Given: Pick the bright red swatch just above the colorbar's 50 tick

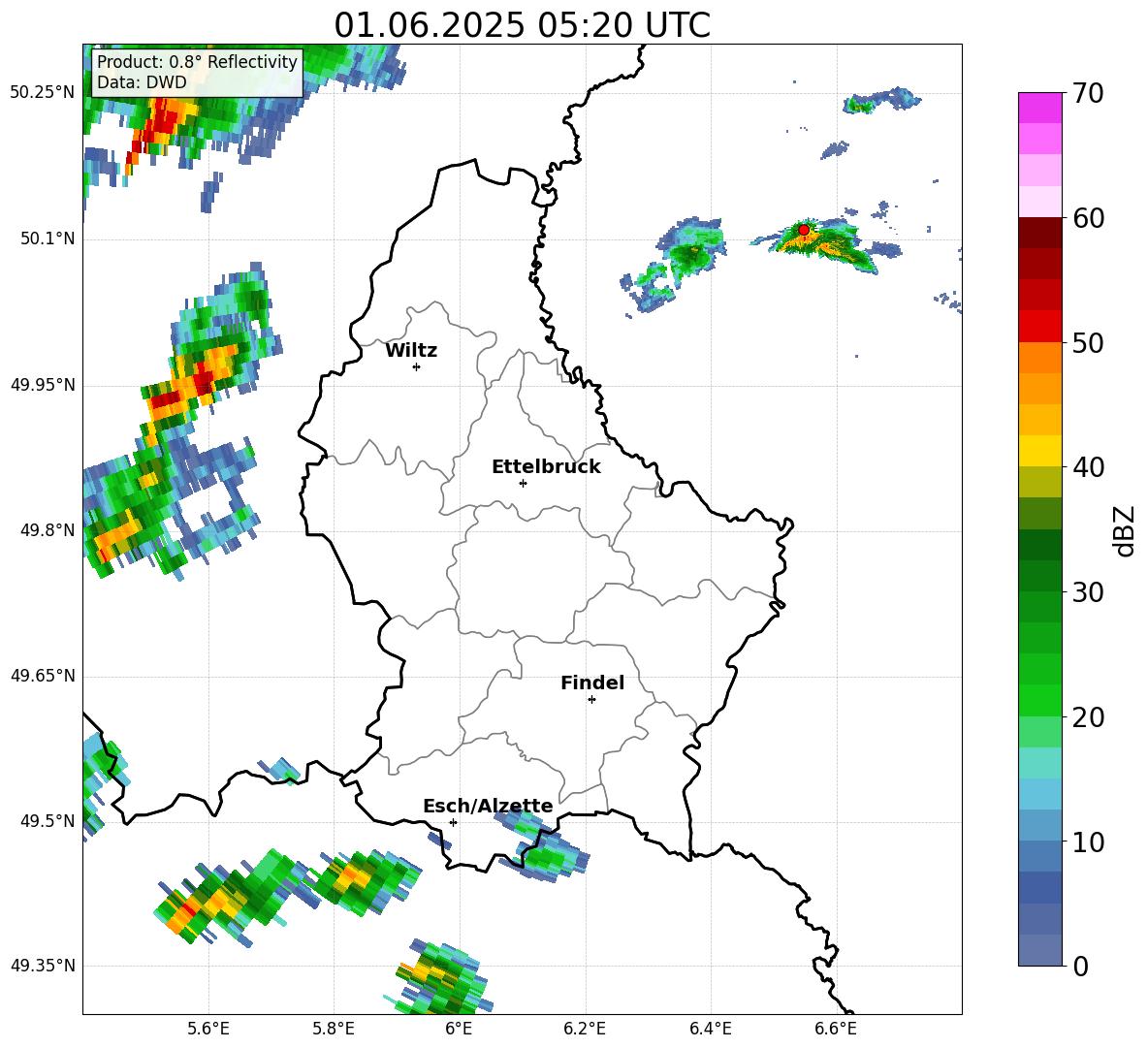Looking at the screenshot, I should [1039, 327].
